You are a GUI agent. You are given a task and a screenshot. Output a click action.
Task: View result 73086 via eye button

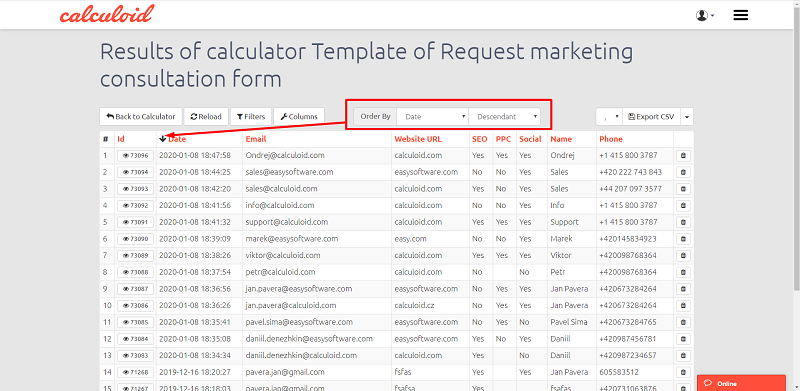point(135,306)
